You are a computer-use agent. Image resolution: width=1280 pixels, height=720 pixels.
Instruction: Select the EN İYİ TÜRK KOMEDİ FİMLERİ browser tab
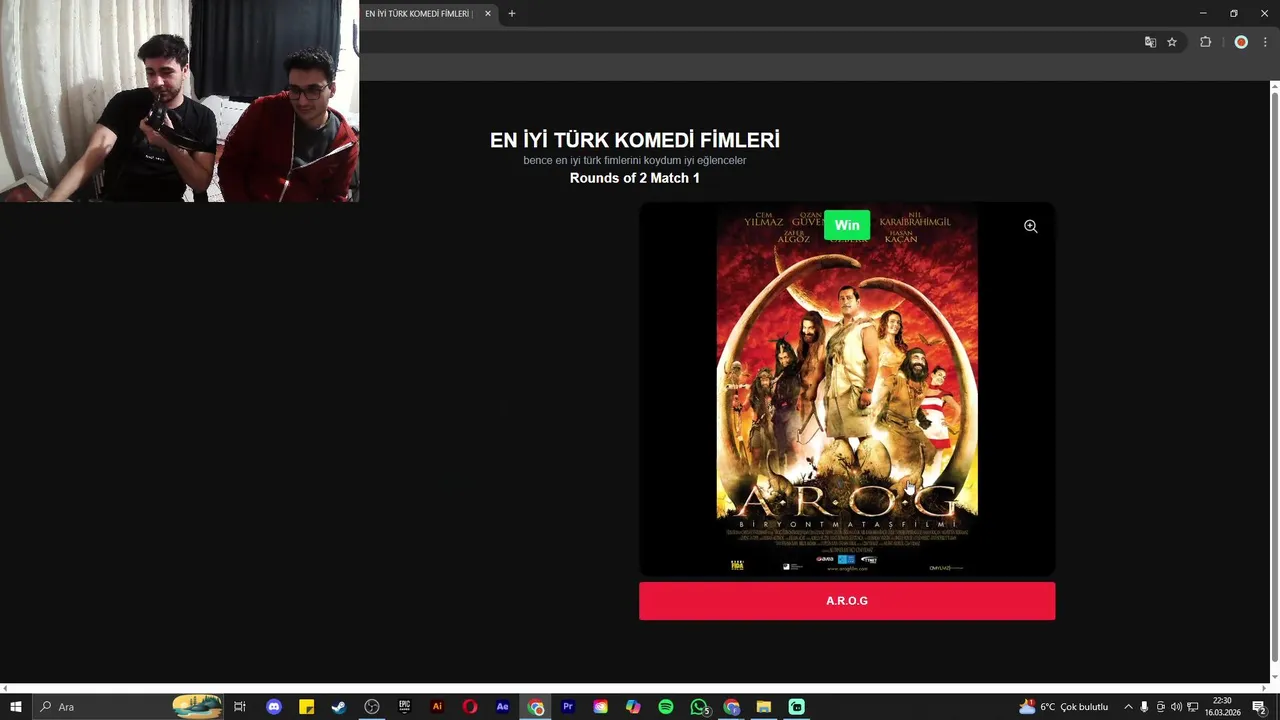(420, 14)
